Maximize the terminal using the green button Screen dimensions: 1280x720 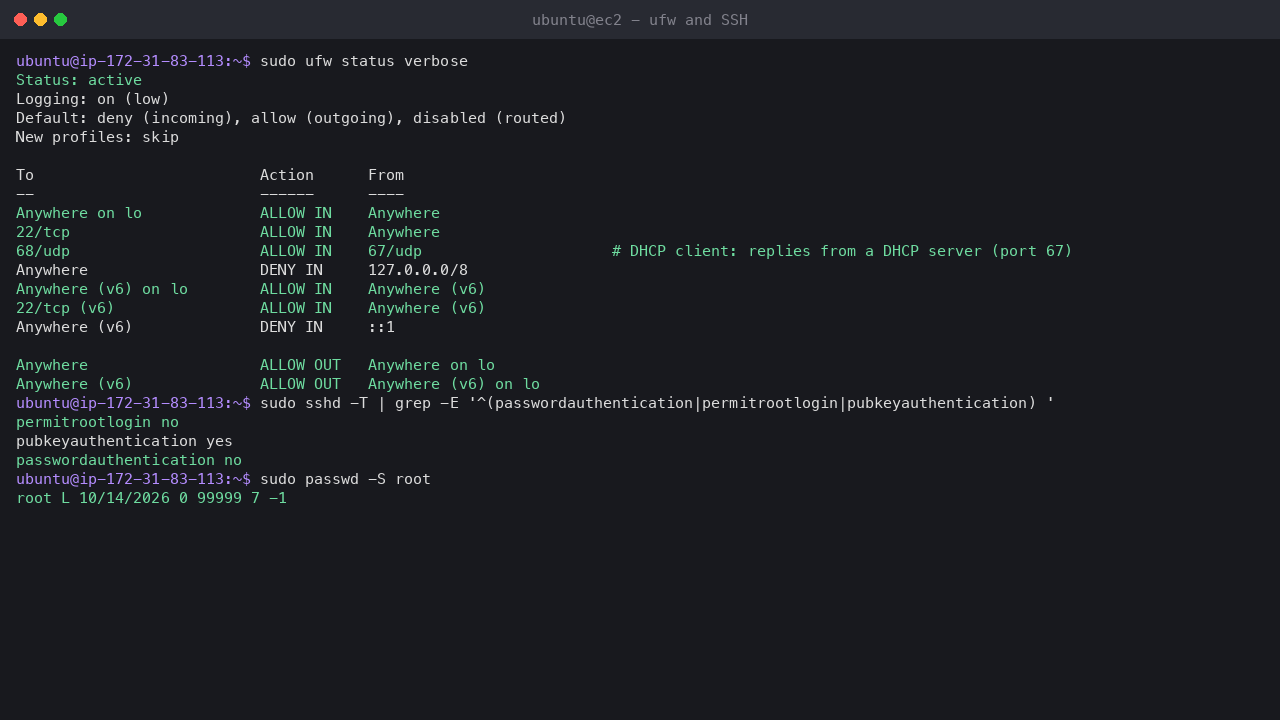pyautogui.click(x=60, y=20)
